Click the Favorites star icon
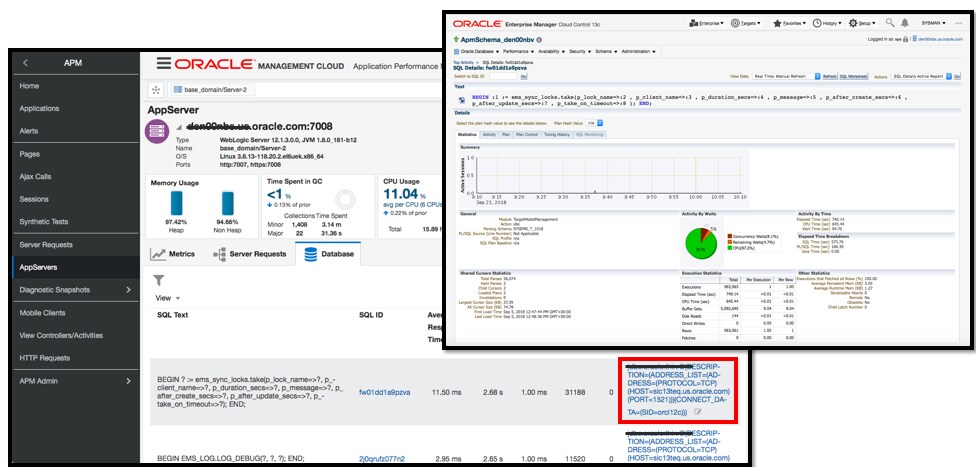Viewport: 976px width, 467px height. (x=777, y=24)
